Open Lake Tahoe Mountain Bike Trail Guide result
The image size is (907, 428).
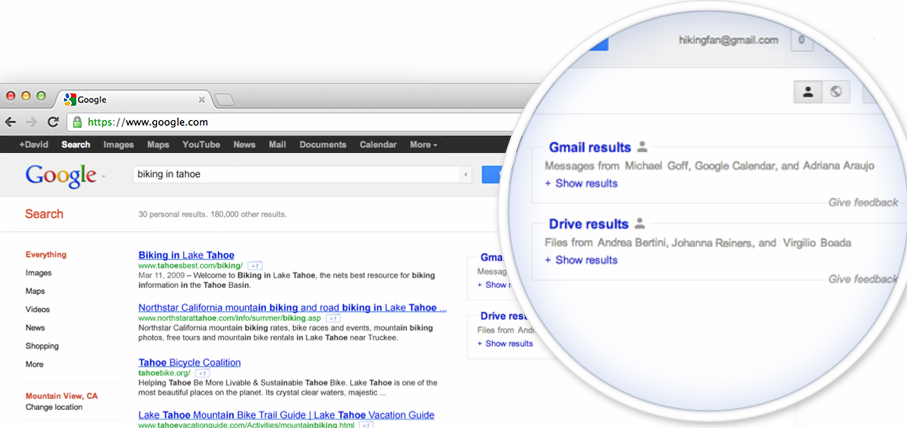tap(286, 415)
